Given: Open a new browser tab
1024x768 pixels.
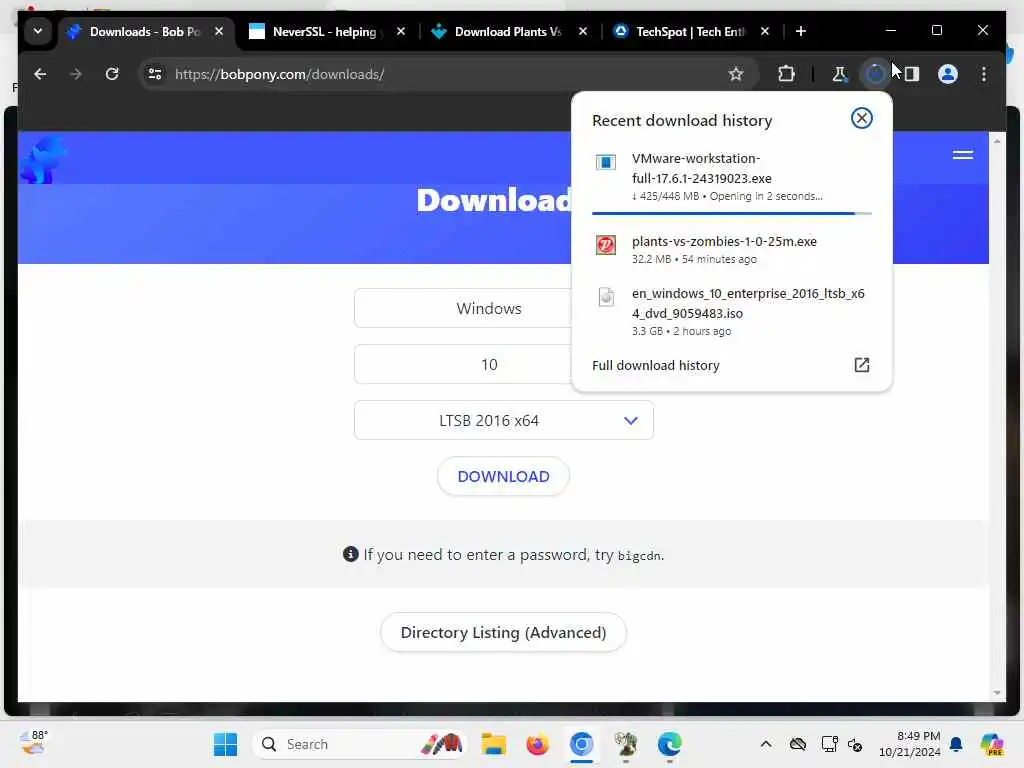Looking at the screenshot, I should tap(801, 31).
